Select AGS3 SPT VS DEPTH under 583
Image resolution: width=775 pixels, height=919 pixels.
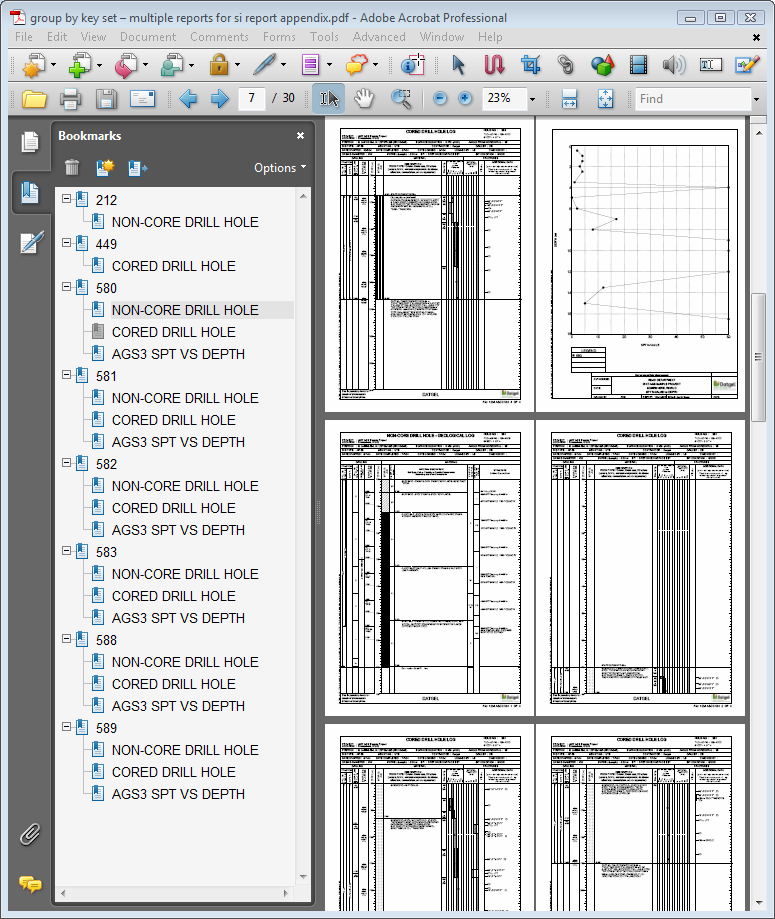(x=178, y=618)
